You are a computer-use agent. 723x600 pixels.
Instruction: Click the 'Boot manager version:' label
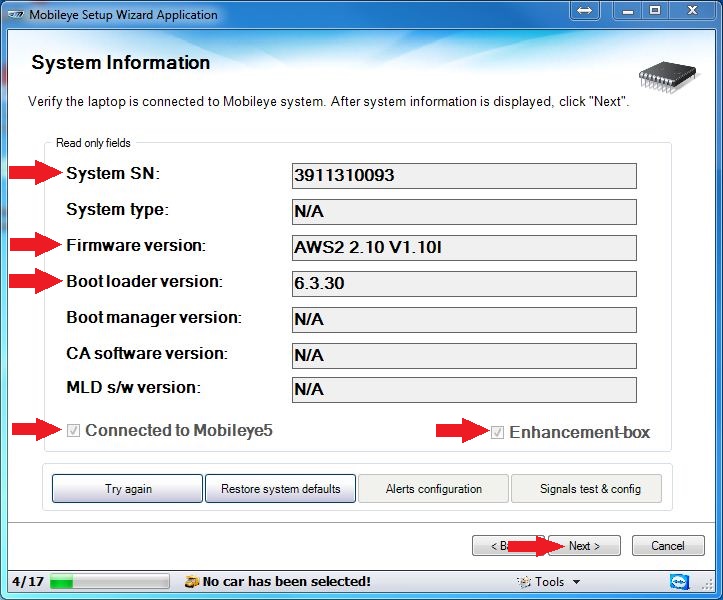click(154, 317)
